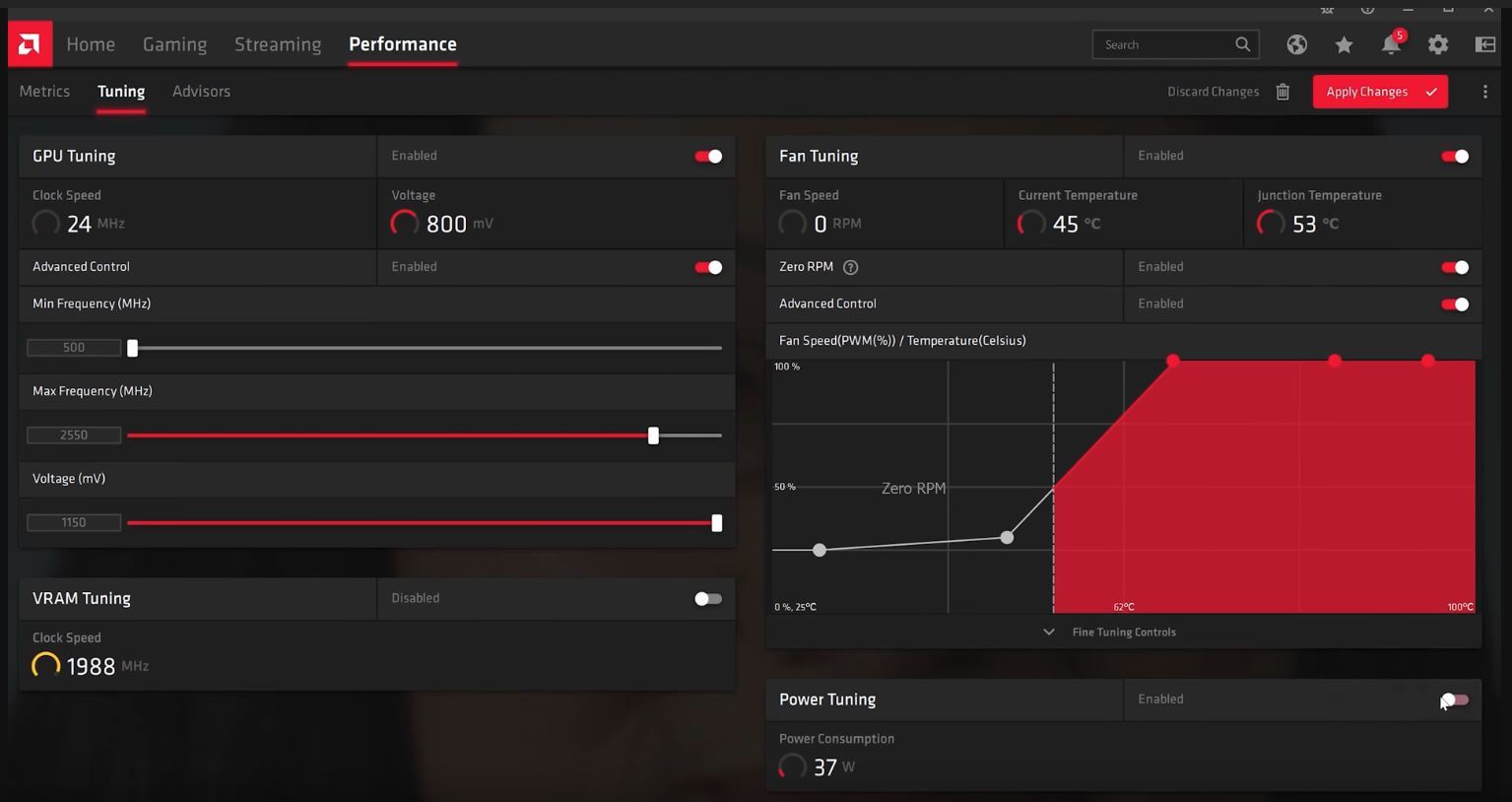Viewport: 1512px width, 802px height.
Task: Disable the Fan Tuning toggle
Action: [1455, 157]
